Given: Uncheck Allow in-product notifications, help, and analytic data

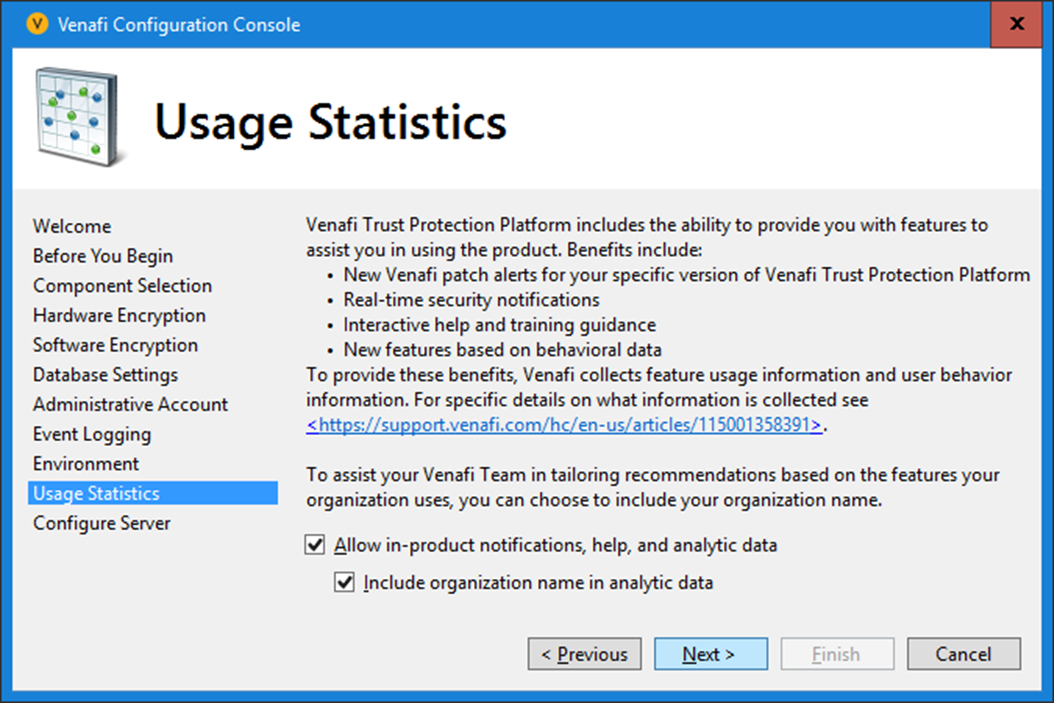Looking at the screenshot, I should coord(316,546).
